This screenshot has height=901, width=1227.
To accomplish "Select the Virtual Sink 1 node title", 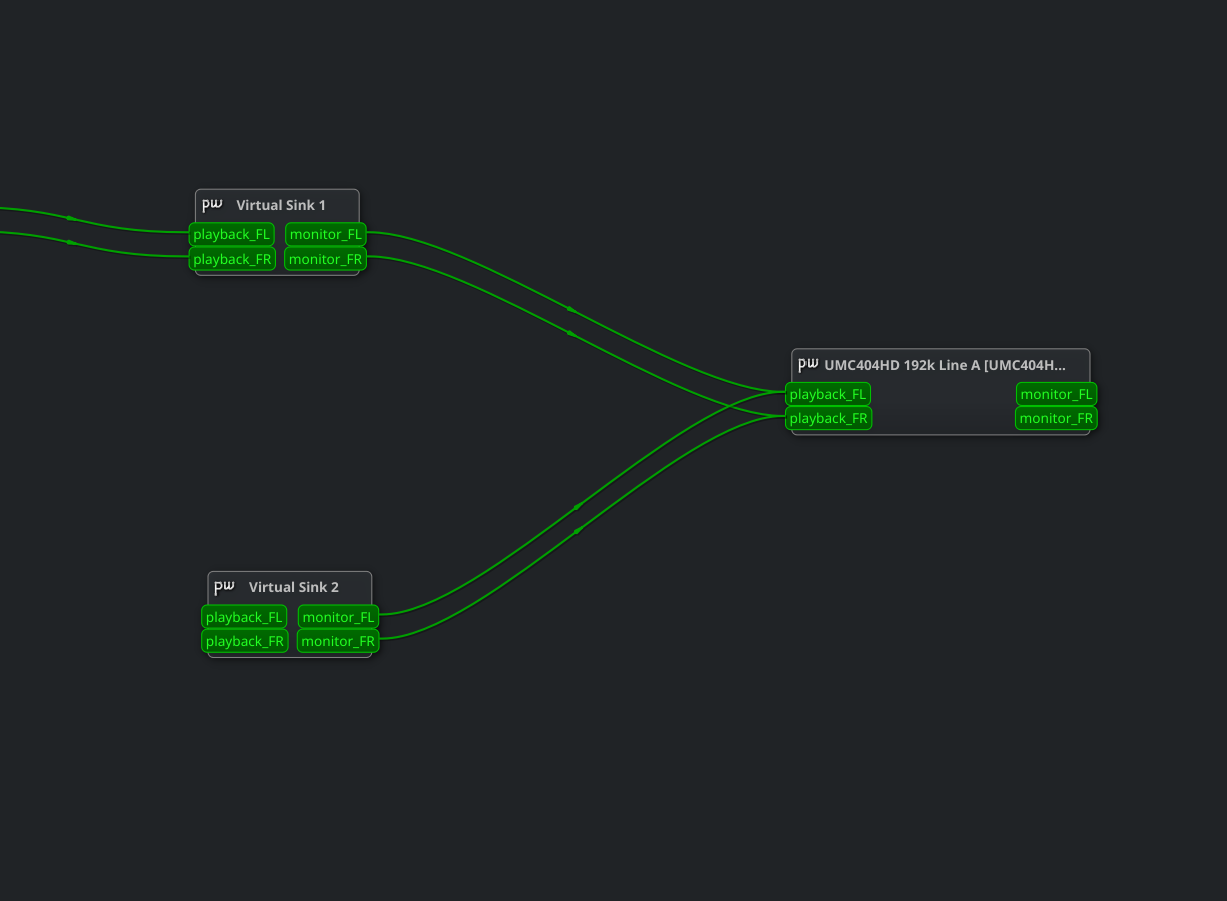I will coord(281,205).
